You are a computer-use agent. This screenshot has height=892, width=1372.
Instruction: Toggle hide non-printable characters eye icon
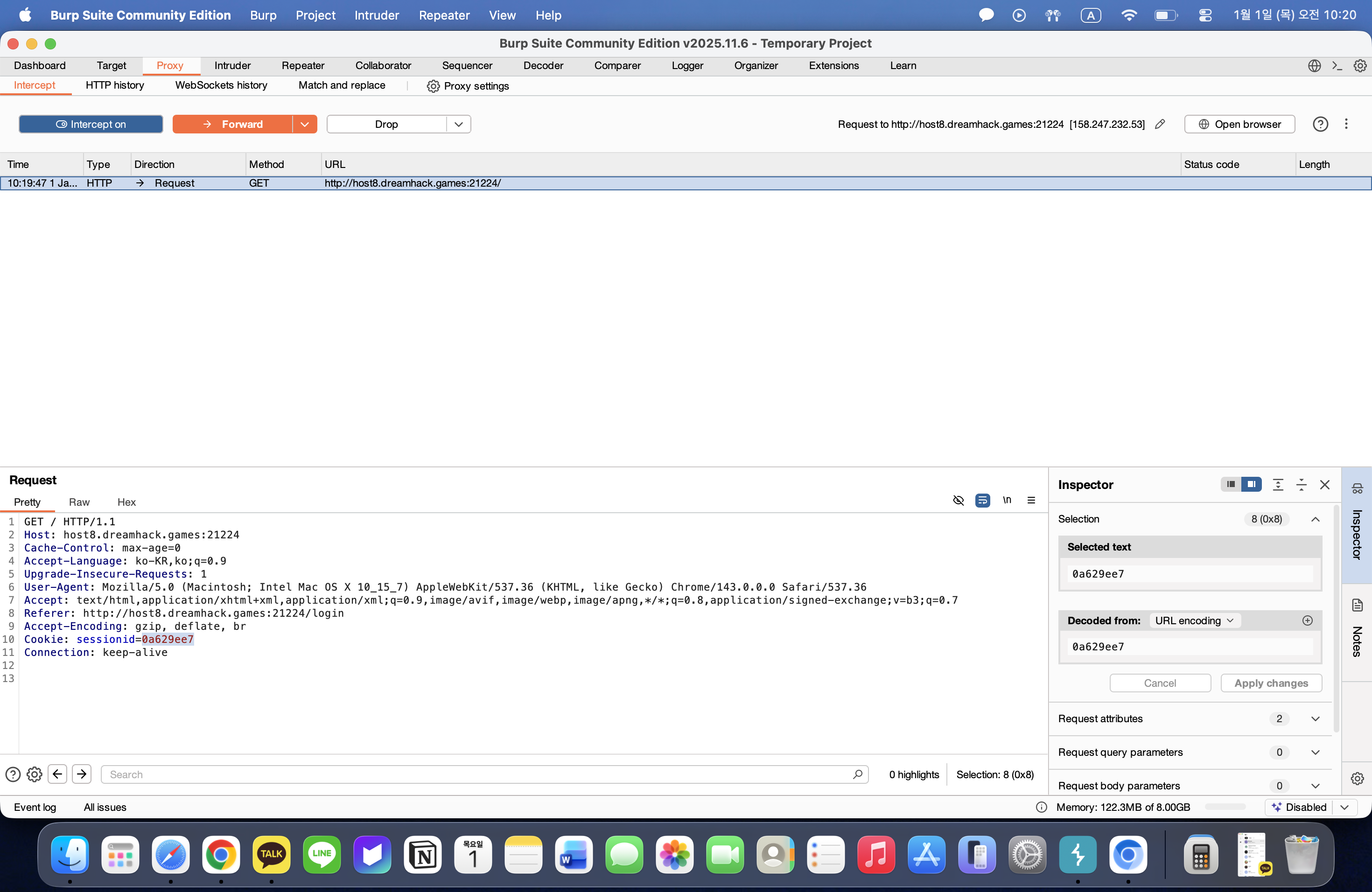point(958,500)
